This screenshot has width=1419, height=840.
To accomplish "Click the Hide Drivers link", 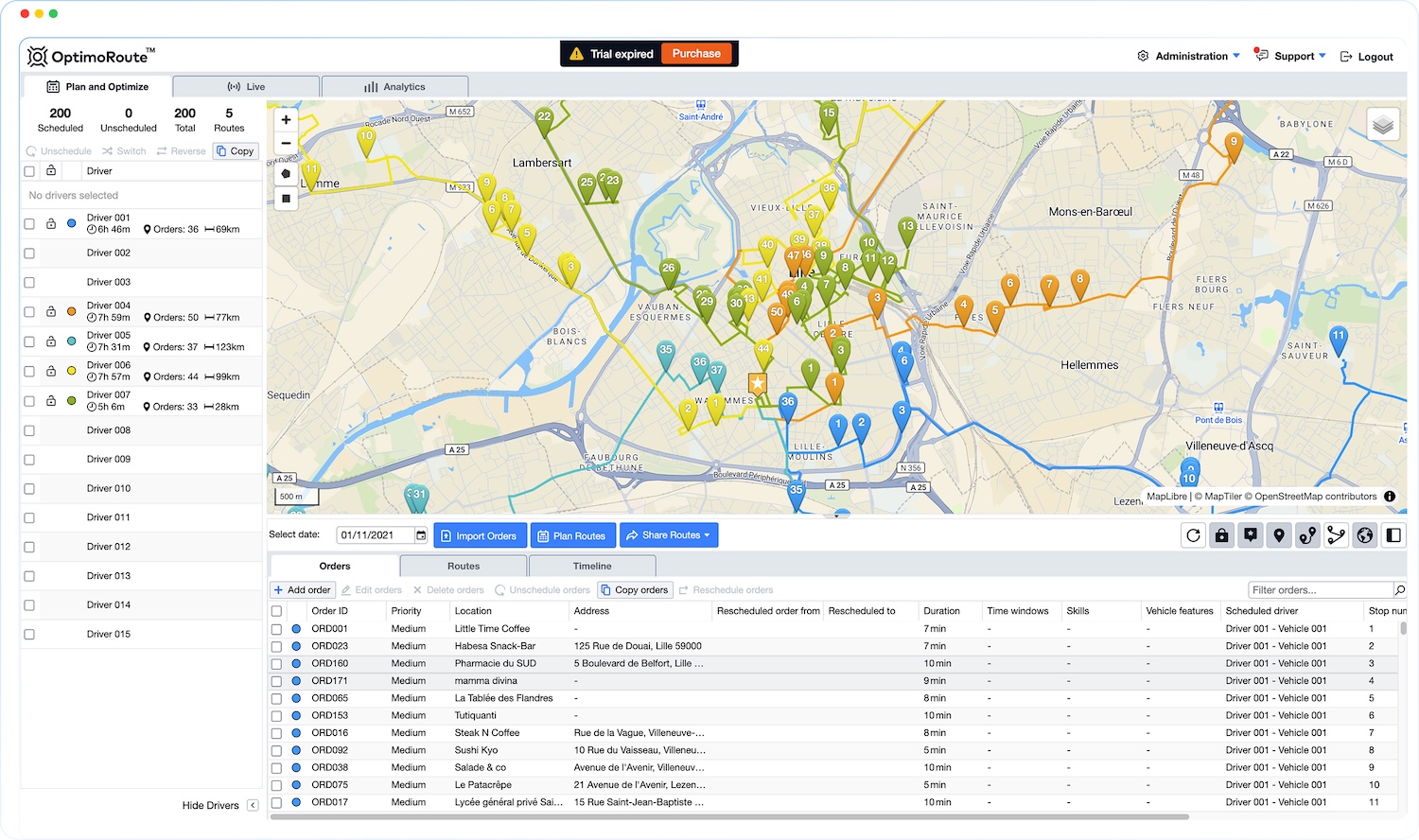I will [212, 805].
